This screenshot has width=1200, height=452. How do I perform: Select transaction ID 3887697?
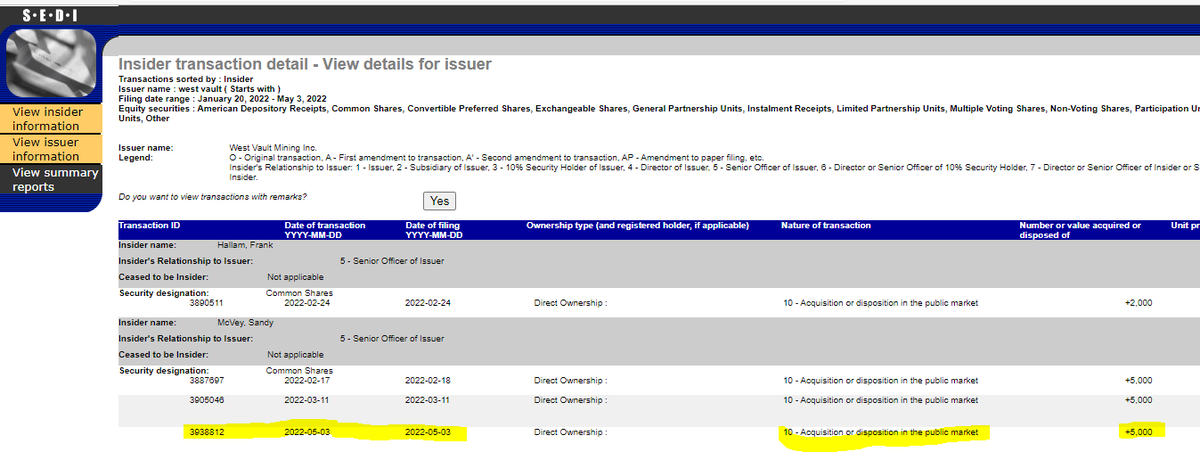(205, 380)
